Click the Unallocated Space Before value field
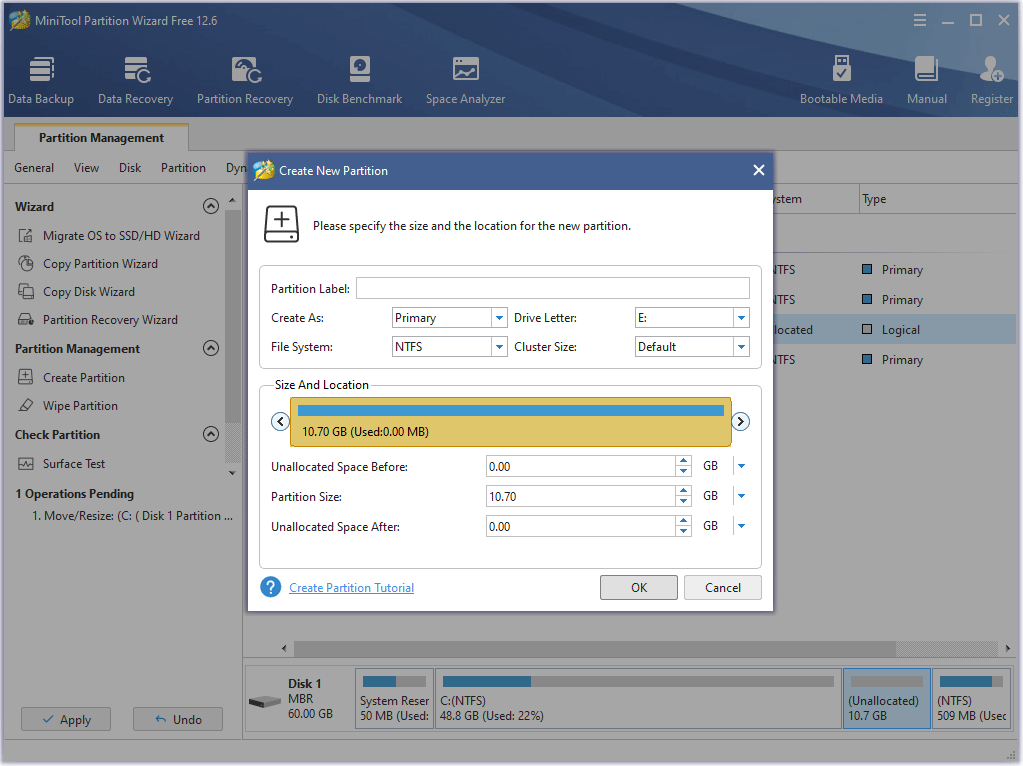Screen dimensions: 1023x766 (581, 466)
